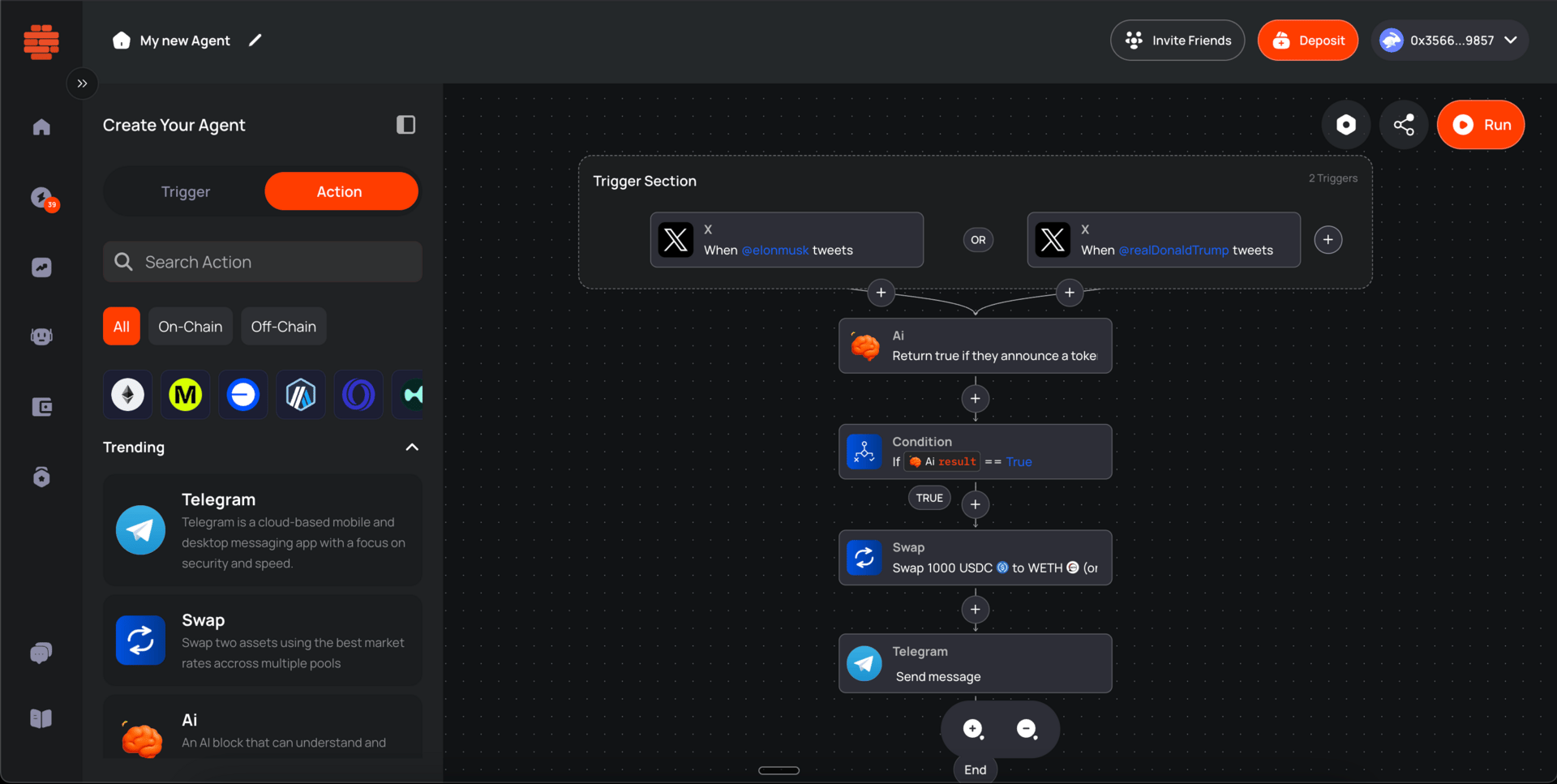
Task: Click the bottom canvas drag handle
Action: pyautogui.click(x=778, y=770)
